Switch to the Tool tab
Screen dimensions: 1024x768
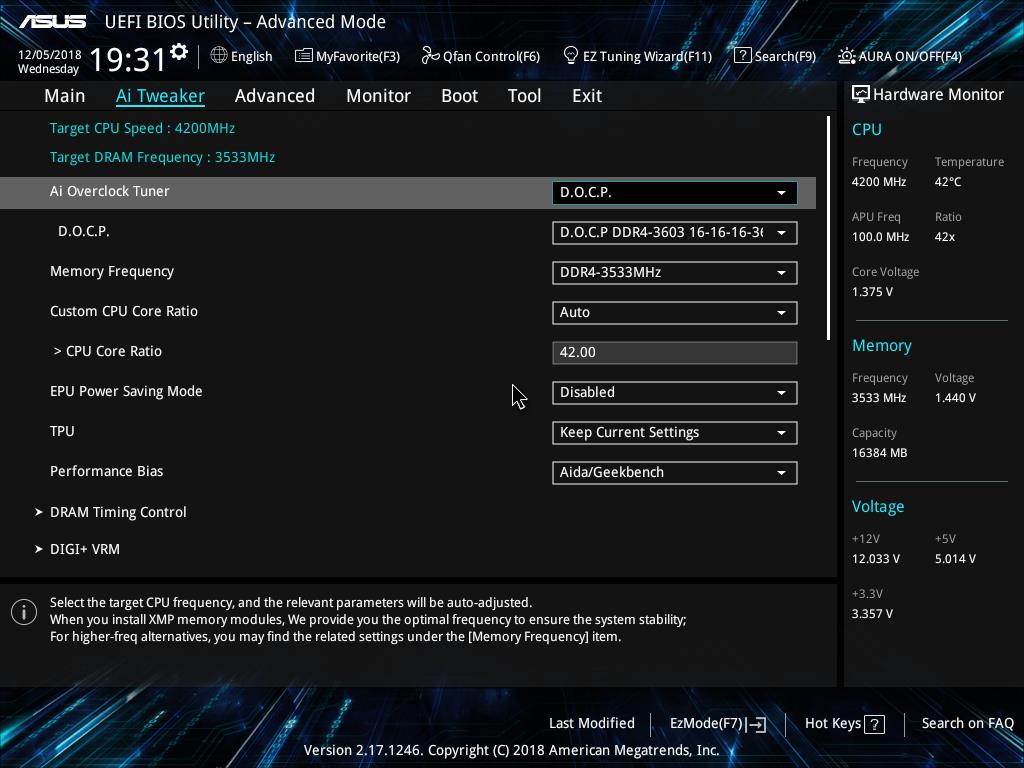click(x=524, y=96)
